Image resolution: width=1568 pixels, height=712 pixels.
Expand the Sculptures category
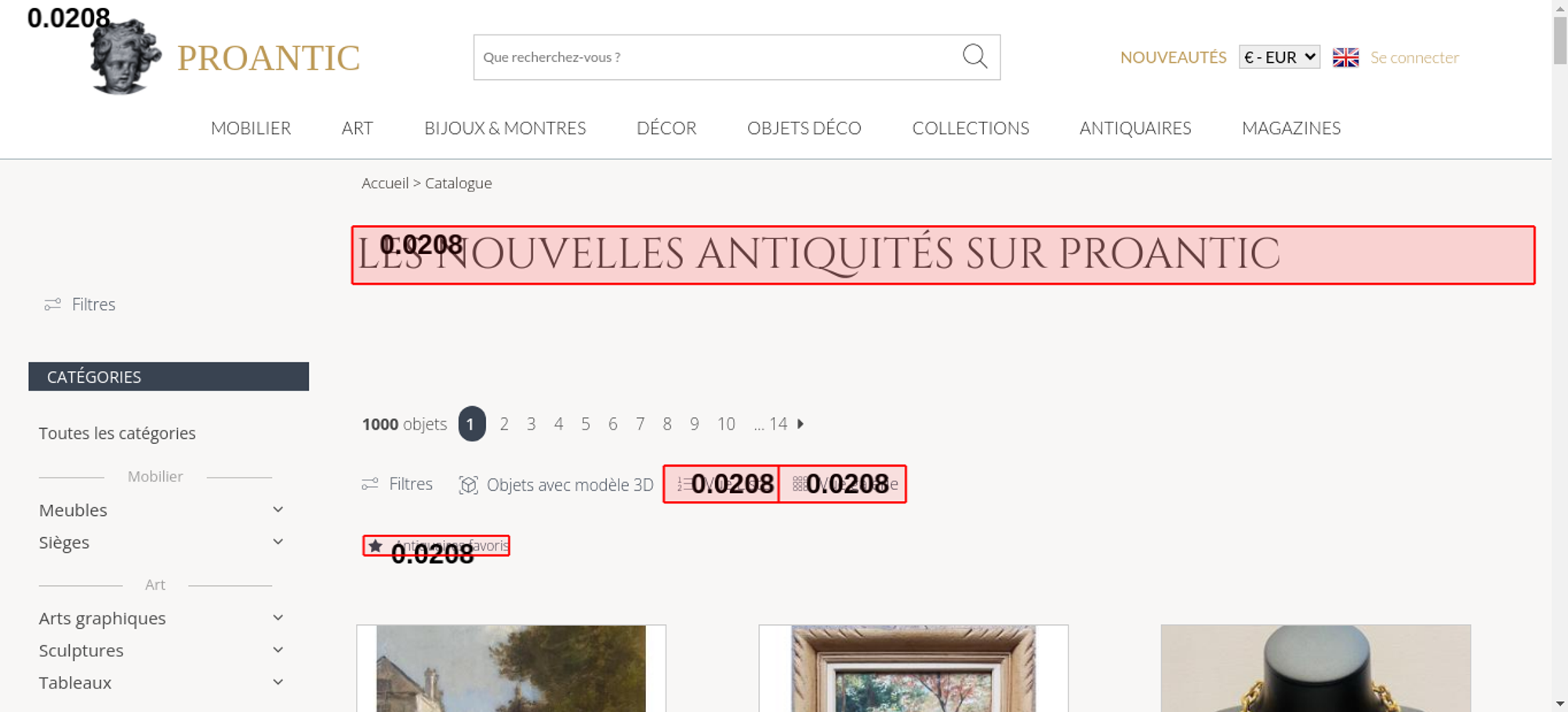coord(278,650)
